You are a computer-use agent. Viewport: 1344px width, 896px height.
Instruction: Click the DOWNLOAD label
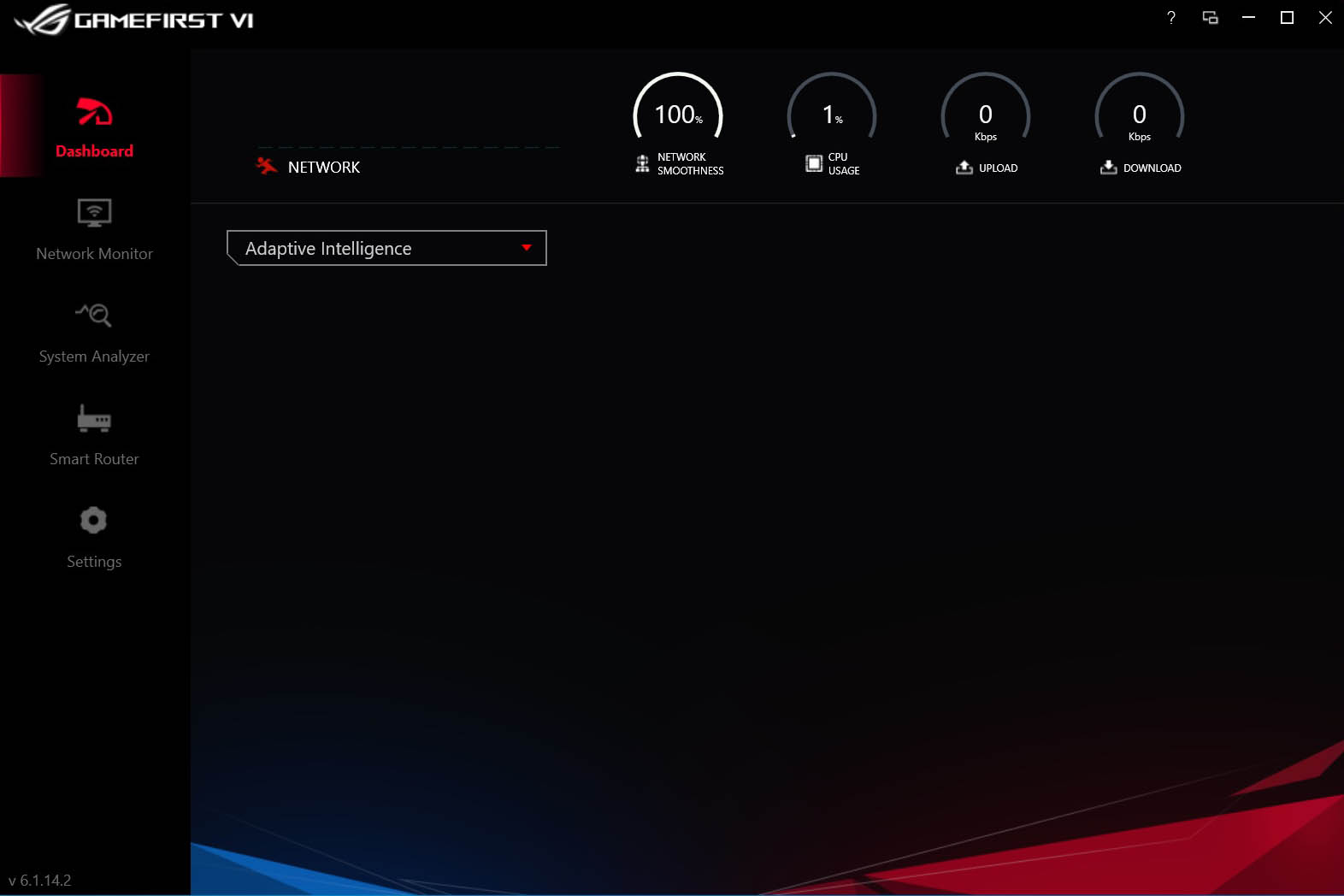(1152, 168)
